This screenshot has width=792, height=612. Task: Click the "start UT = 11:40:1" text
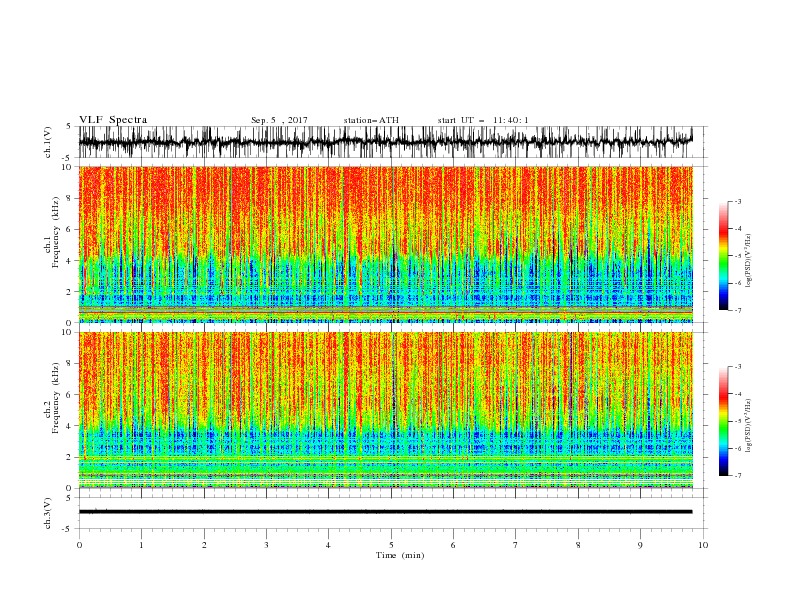click(x=483, y=120)
